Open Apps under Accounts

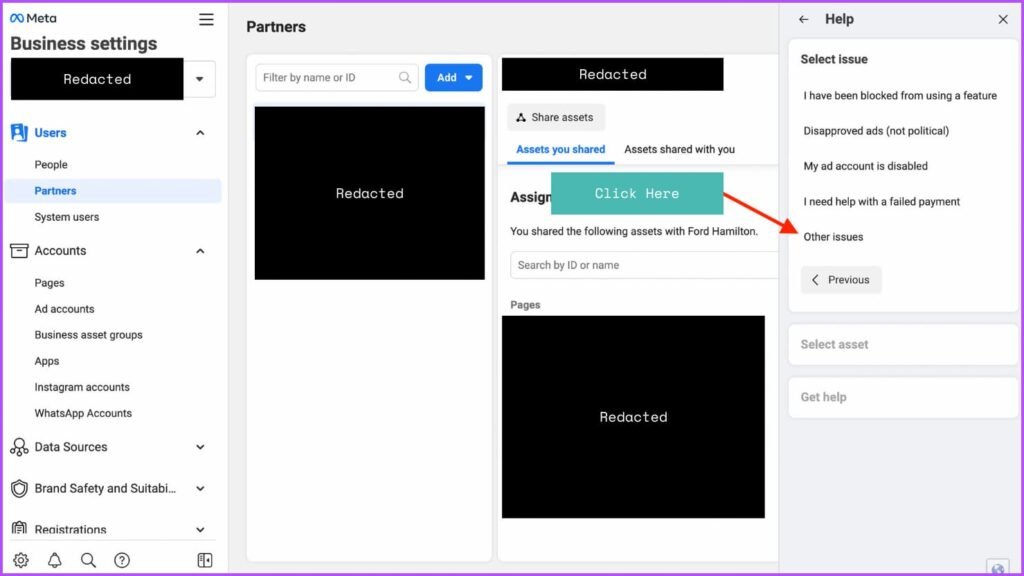click(x=46, y=361)
